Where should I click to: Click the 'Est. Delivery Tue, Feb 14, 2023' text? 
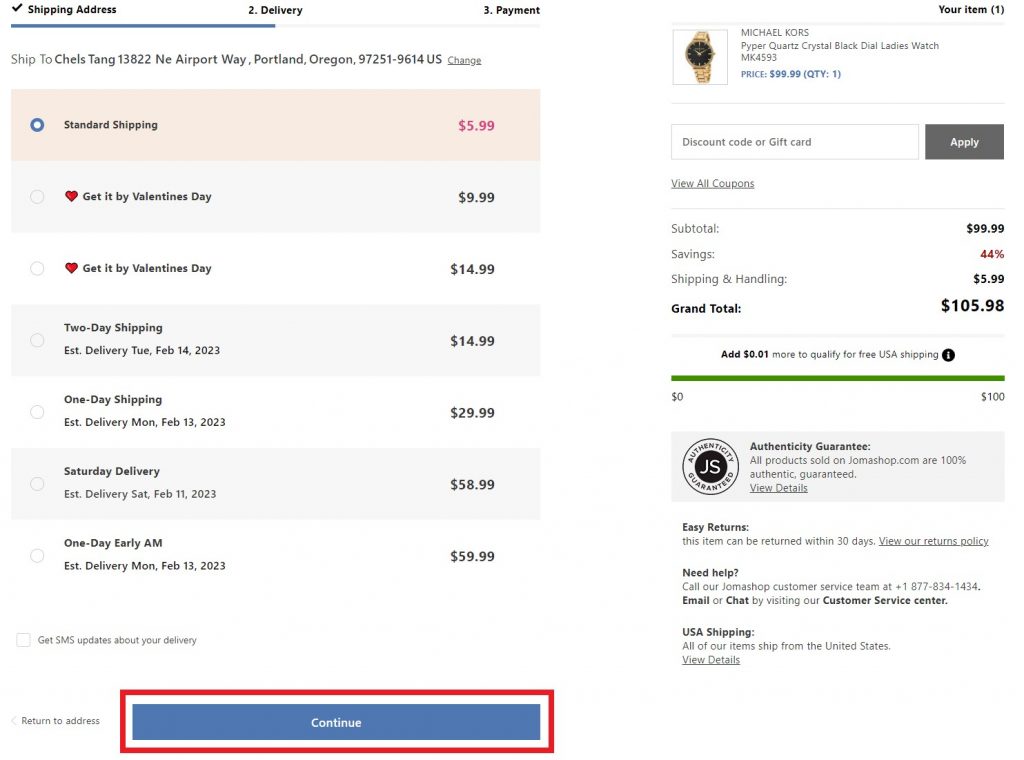(x=142, y=350)
